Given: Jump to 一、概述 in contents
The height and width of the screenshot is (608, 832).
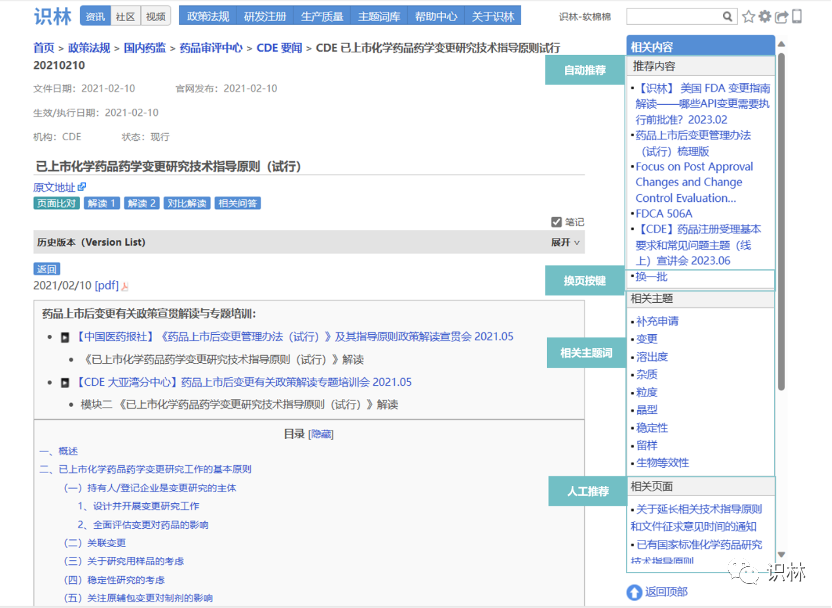Looking at the screenshot, I should [x=59, y=451].
